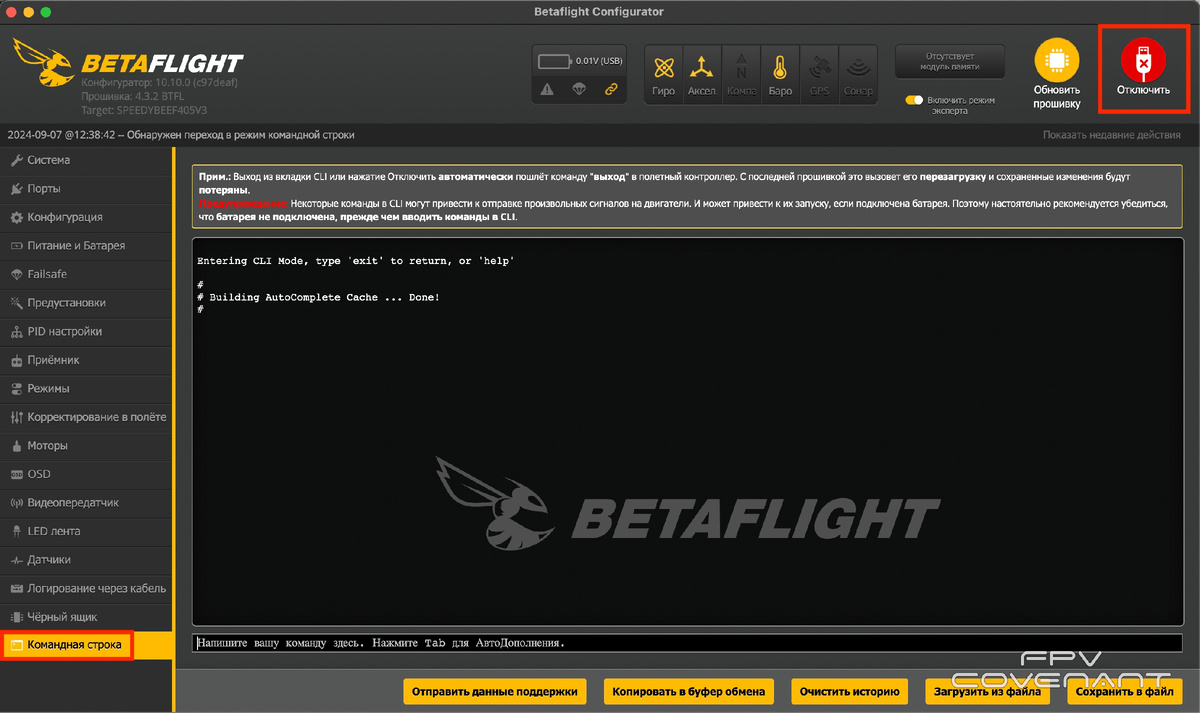Screen dimensions: 1200x713
Task: Open the Корректирование в полёте tab
Action: [87, 417]
